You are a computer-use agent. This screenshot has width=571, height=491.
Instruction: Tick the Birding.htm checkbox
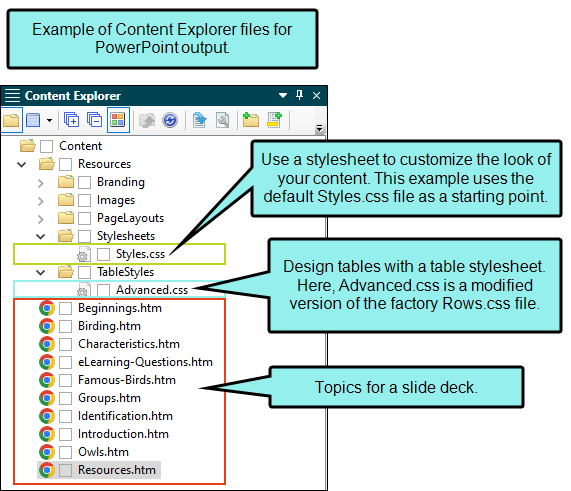66,326
